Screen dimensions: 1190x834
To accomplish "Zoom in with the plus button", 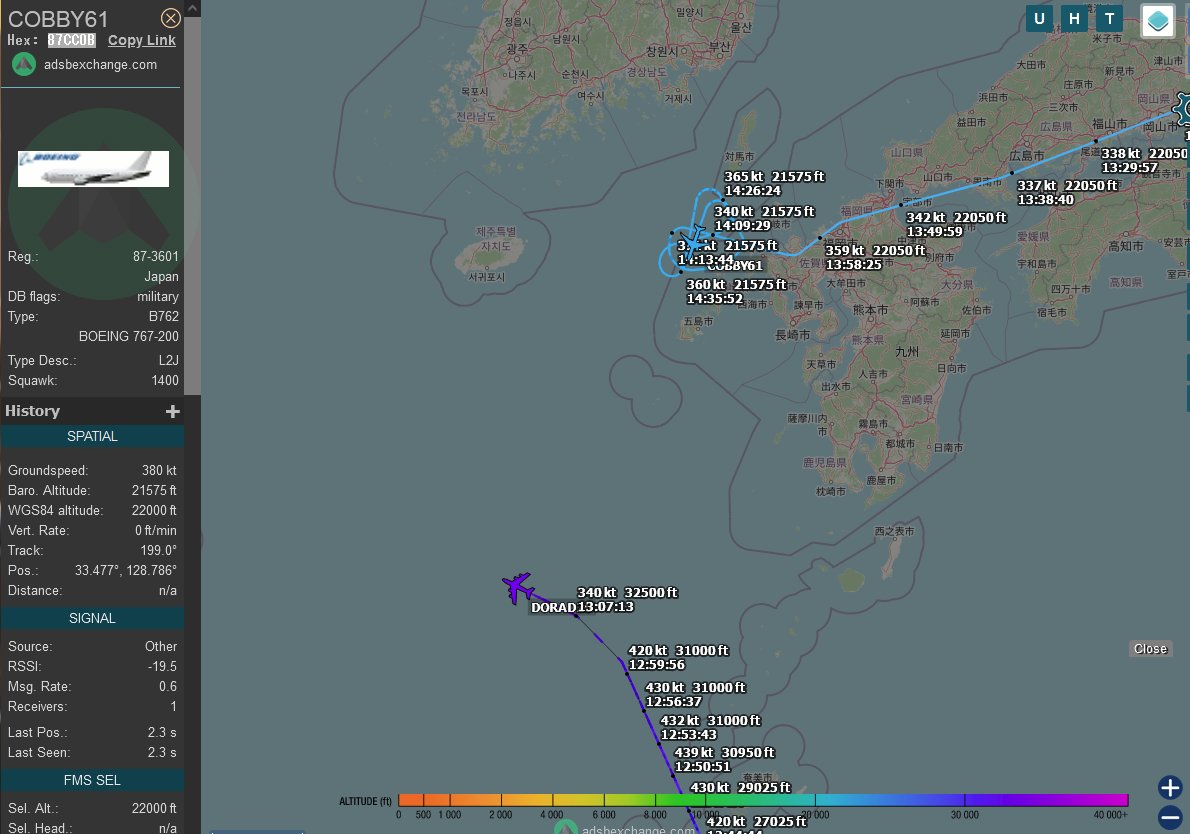I will [x=1170, y=788].
